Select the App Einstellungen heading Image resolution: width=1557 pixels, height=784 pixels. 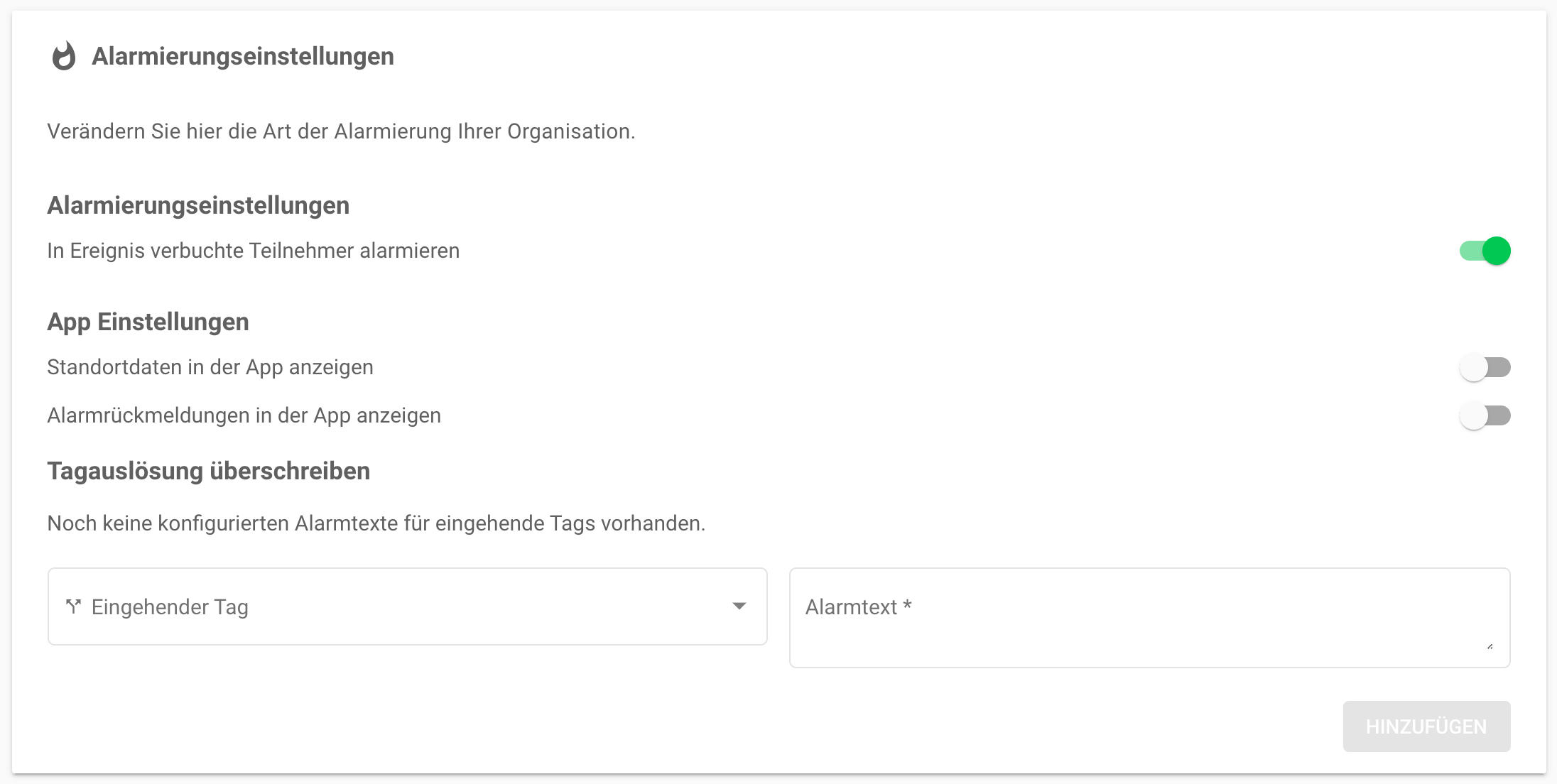point(148,322)
